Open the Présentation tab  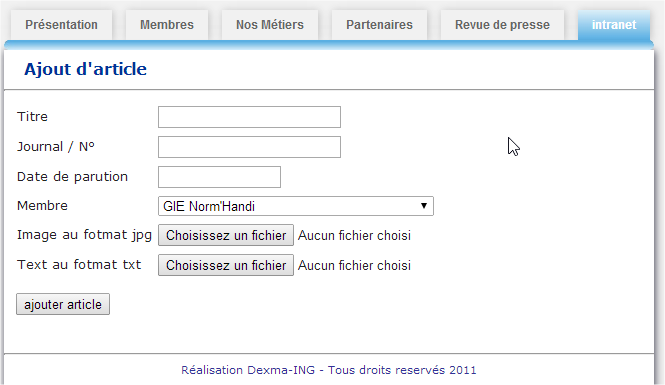pyautogui.click(x=61, y=25)
